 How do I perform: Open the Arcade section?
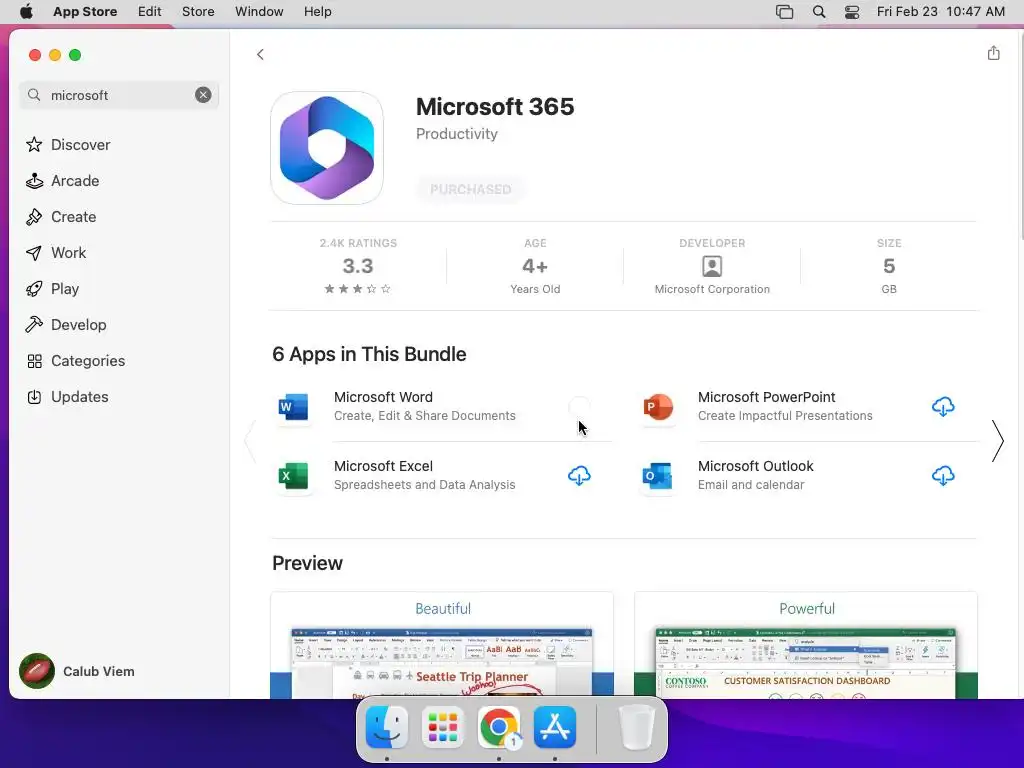[x=63, y=180]
